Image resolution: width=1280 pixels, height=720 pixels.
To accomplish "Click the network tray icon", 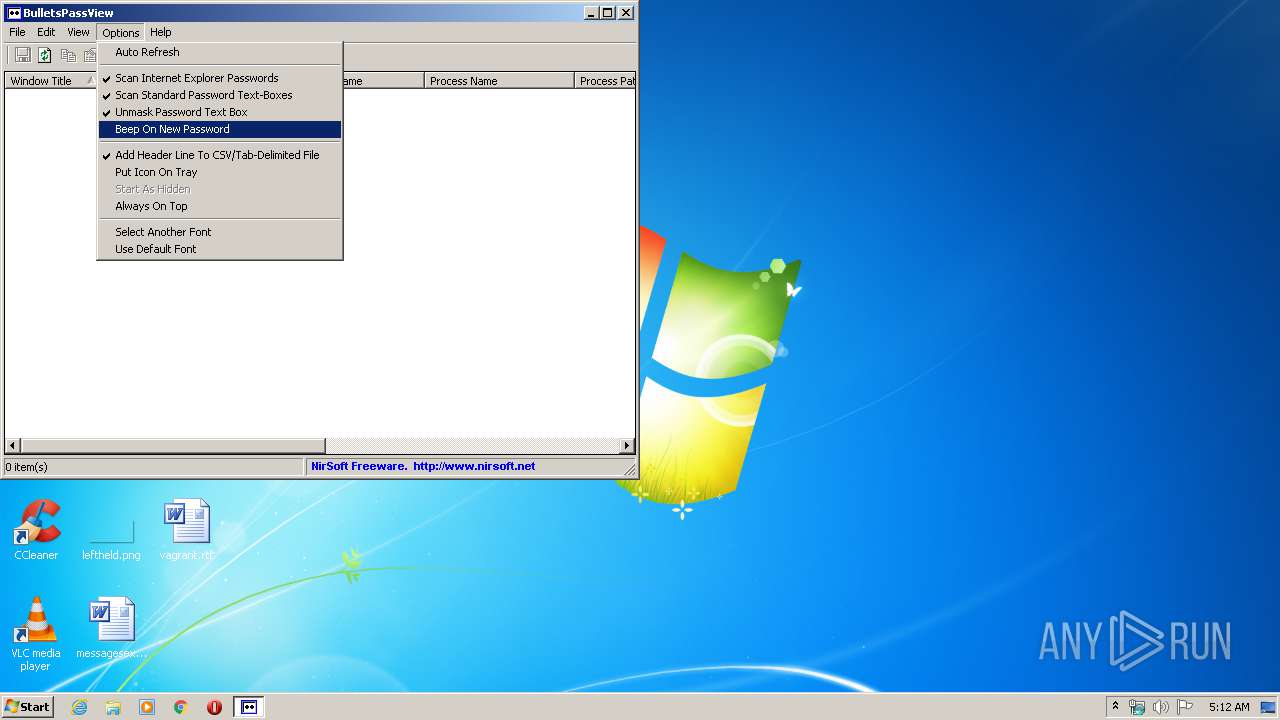I will point(1137,707).
